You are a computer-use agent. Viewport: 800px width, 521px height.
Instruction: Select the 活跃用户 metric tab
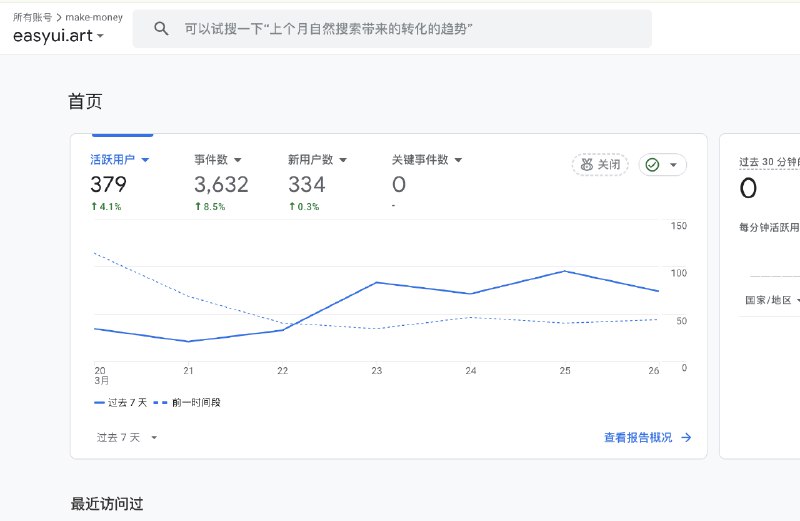pos(112,160)
